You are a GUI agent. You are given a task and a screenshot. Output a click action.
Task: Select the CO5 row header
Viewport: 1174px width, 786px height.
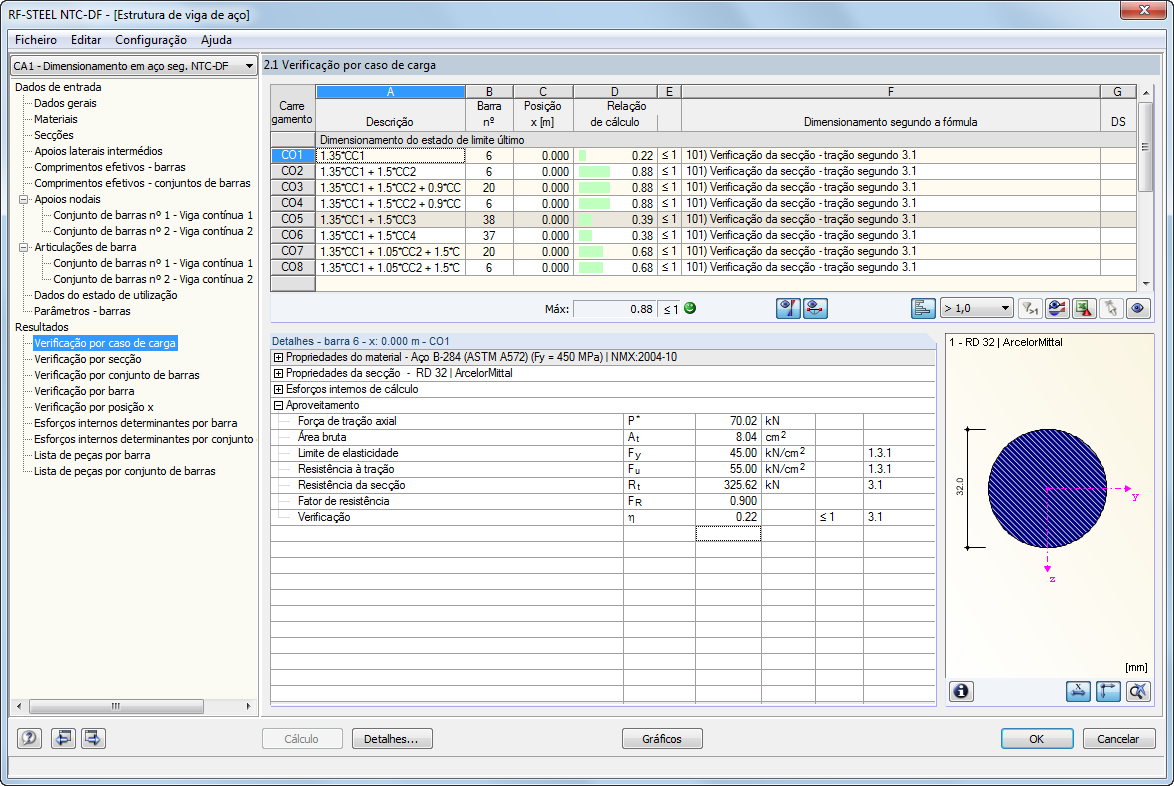click(293, 219)
